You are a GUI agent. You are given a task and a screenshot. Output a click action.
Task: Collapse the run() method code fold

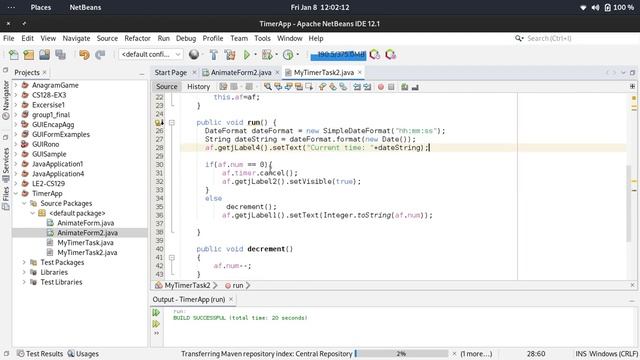tap(172, 122)
